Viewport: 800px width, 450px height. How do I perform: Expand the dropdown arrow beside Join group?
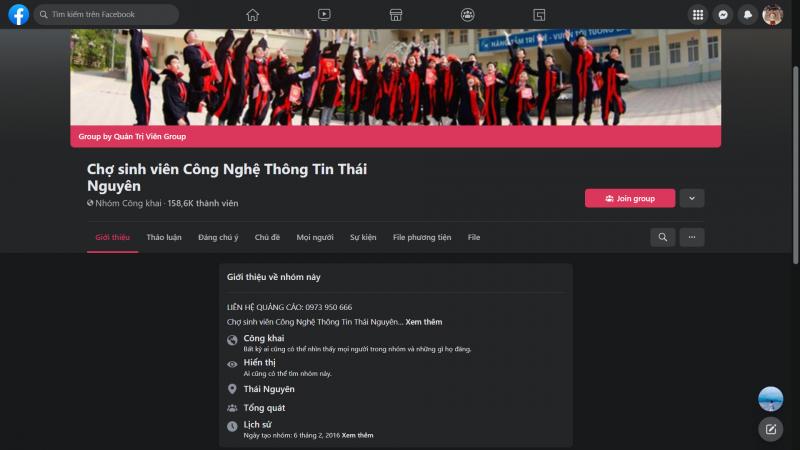692,198
